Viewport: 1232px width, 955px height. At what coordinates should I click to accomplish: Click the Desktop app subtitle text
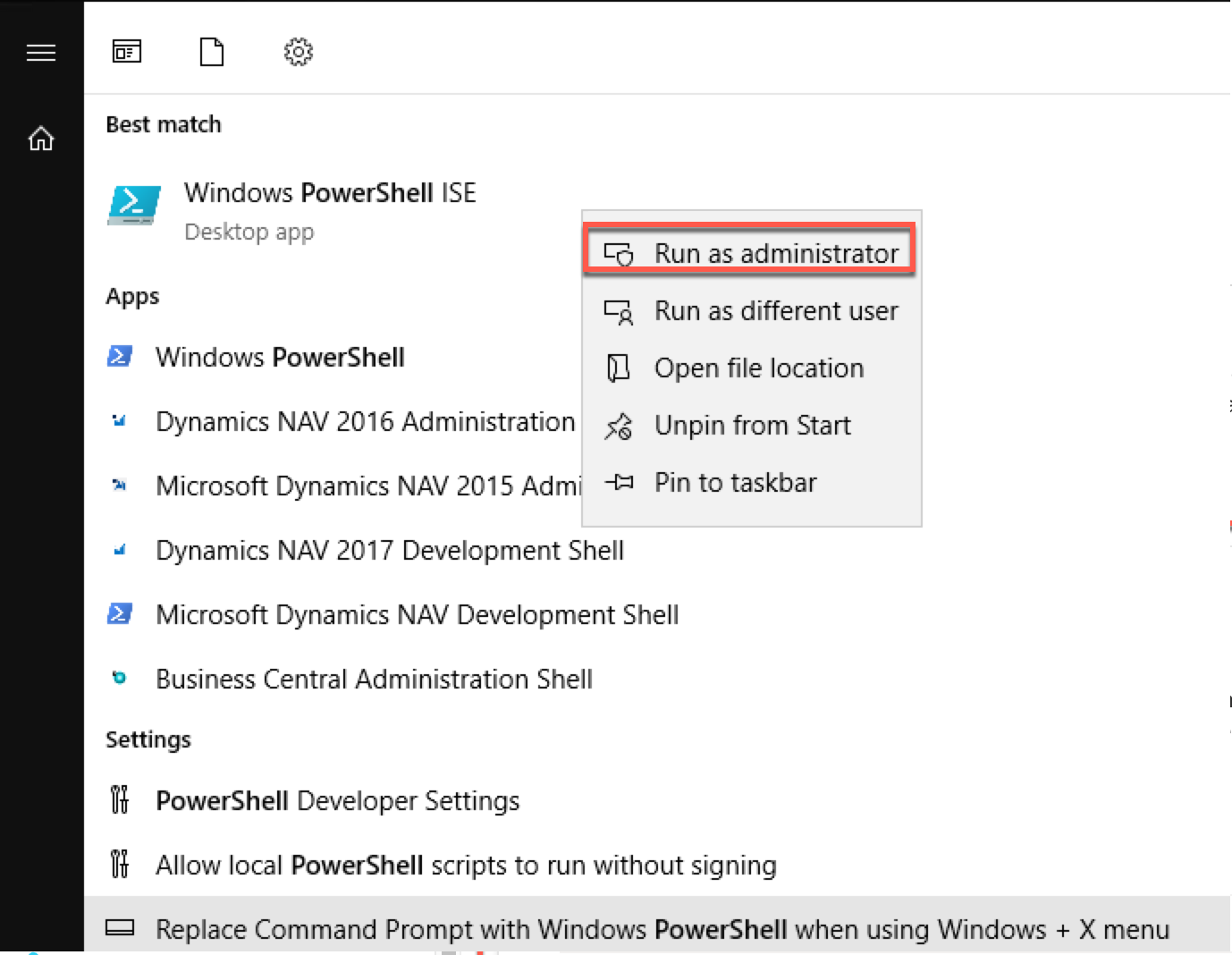[249, 232]
